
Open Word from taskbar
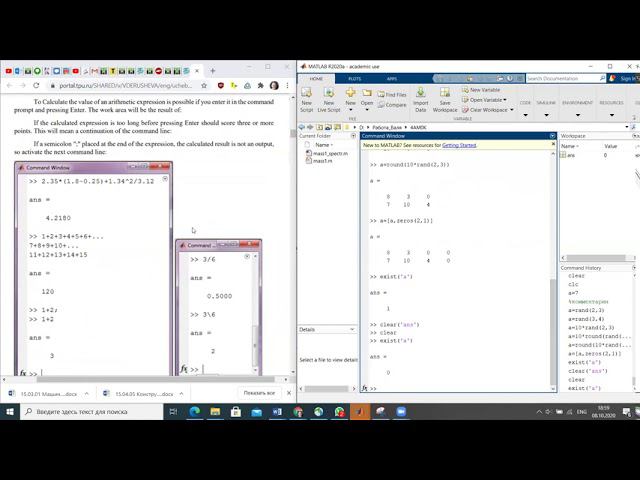tap(277, 412)
